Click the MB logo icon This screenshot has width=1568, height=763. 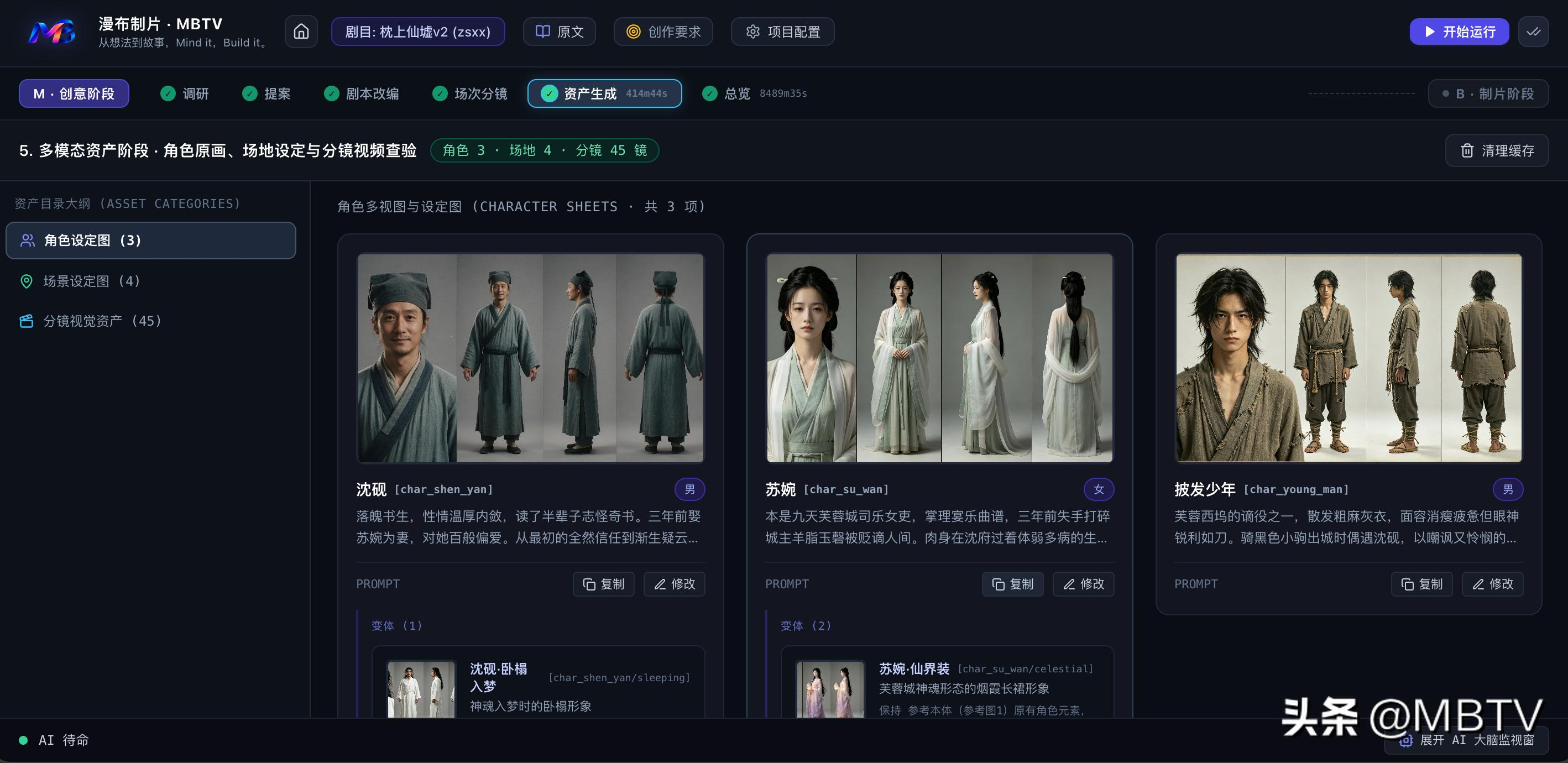(53, 32)
